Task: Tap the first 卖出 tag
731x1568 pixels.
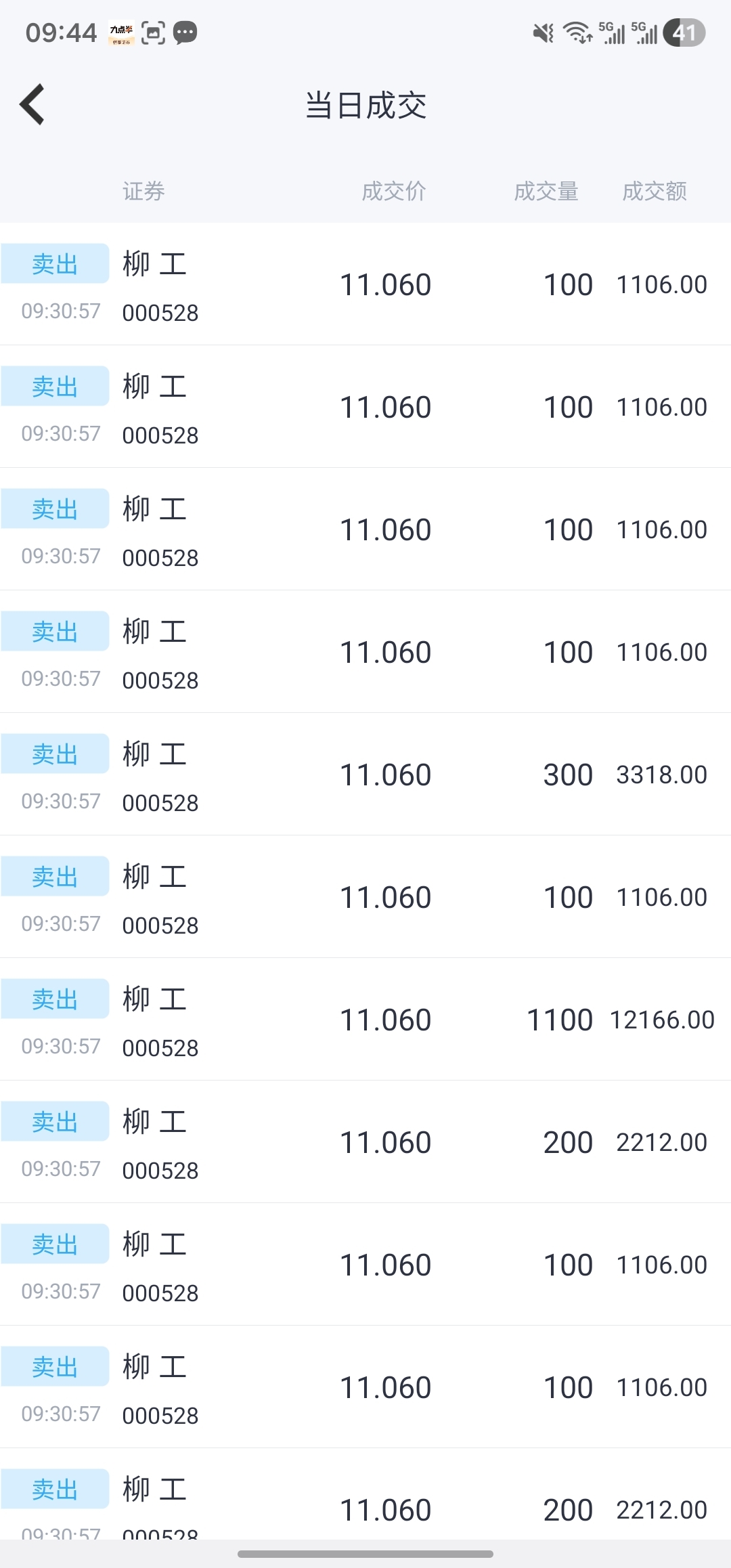Action: (55, 263)
